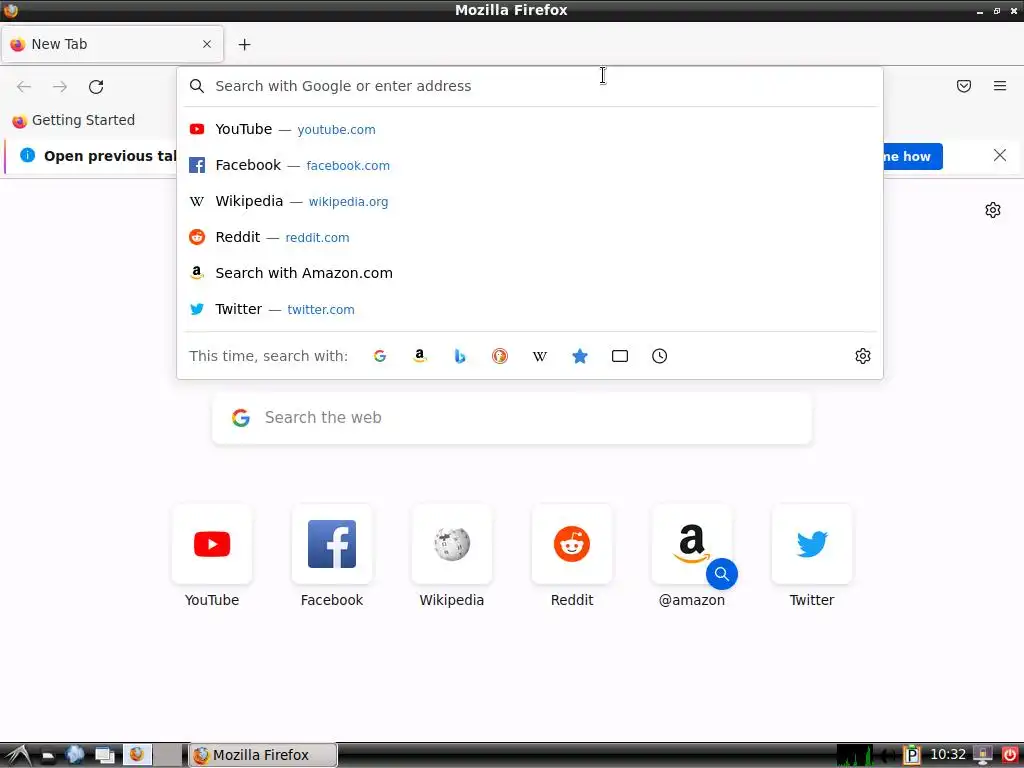The image size is (1024, 768).
Task: Open the taskbar web browser globe icon
Action: click(x=75, y=755)
